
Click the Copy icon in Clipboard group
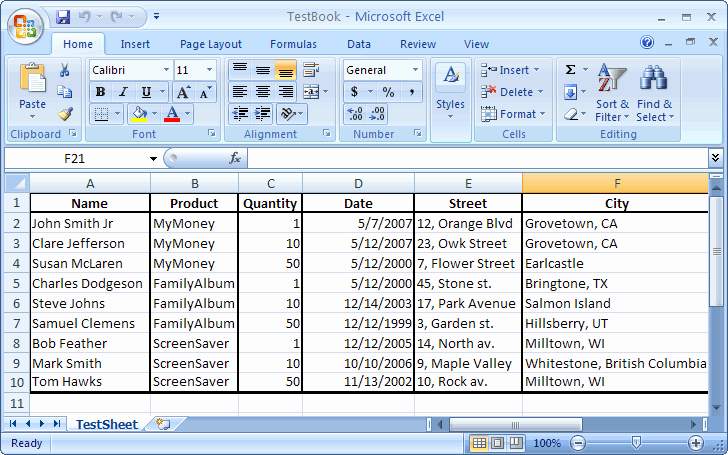65,92
